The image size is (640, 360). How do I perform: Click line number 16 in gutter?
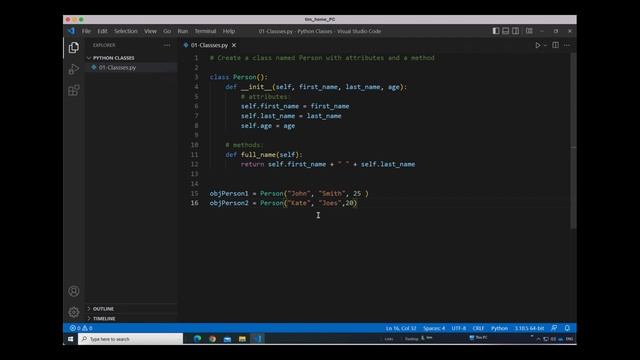click(194, 203)
